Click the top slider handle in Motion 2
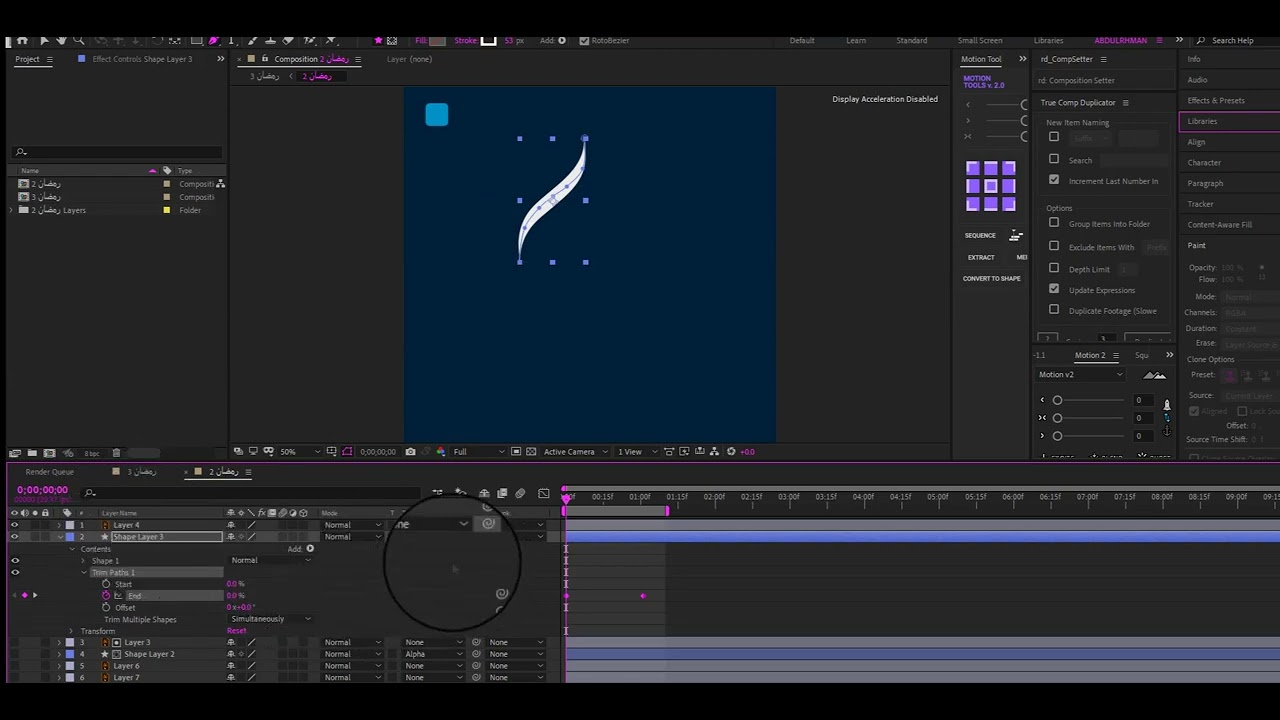This screenshot has height=720, width=1280. [x=1057, y=400]
